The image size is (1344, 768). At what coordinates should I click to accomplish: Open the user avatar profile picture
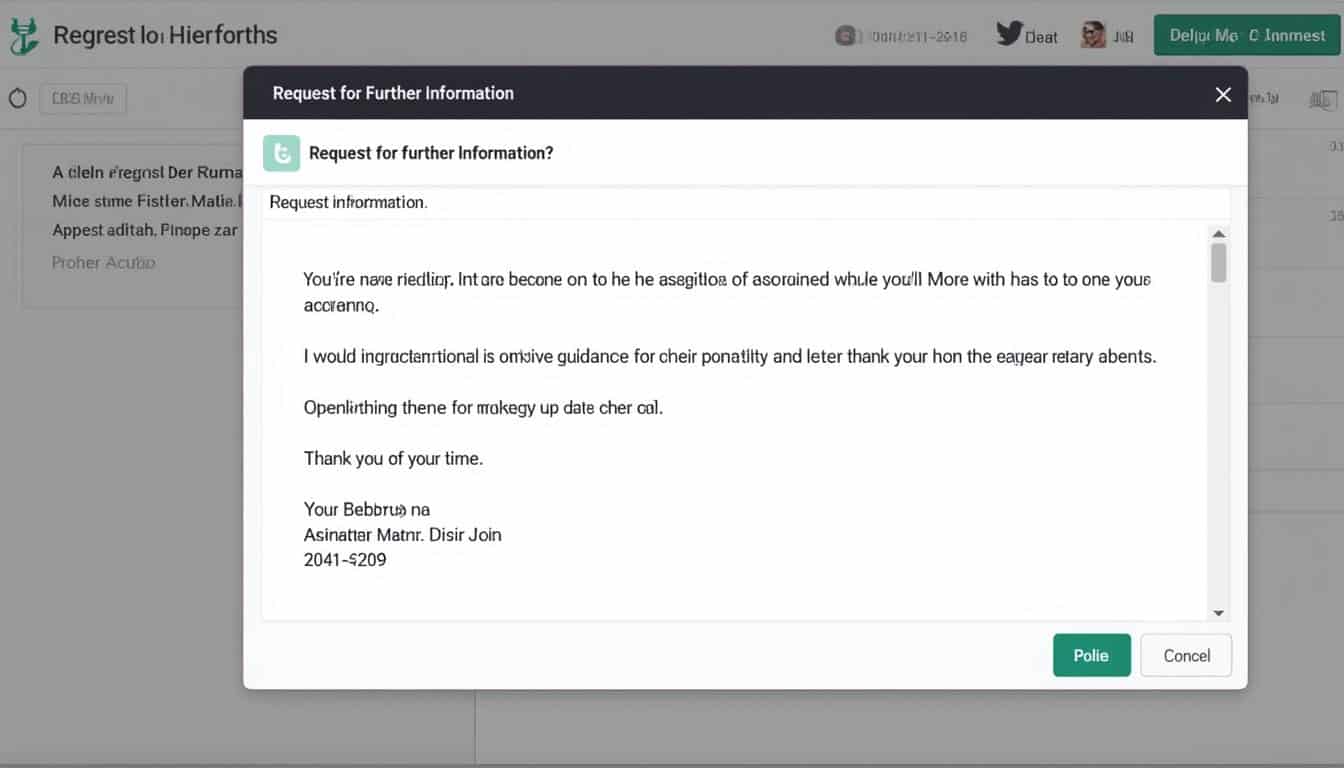tap(1093, 35)
